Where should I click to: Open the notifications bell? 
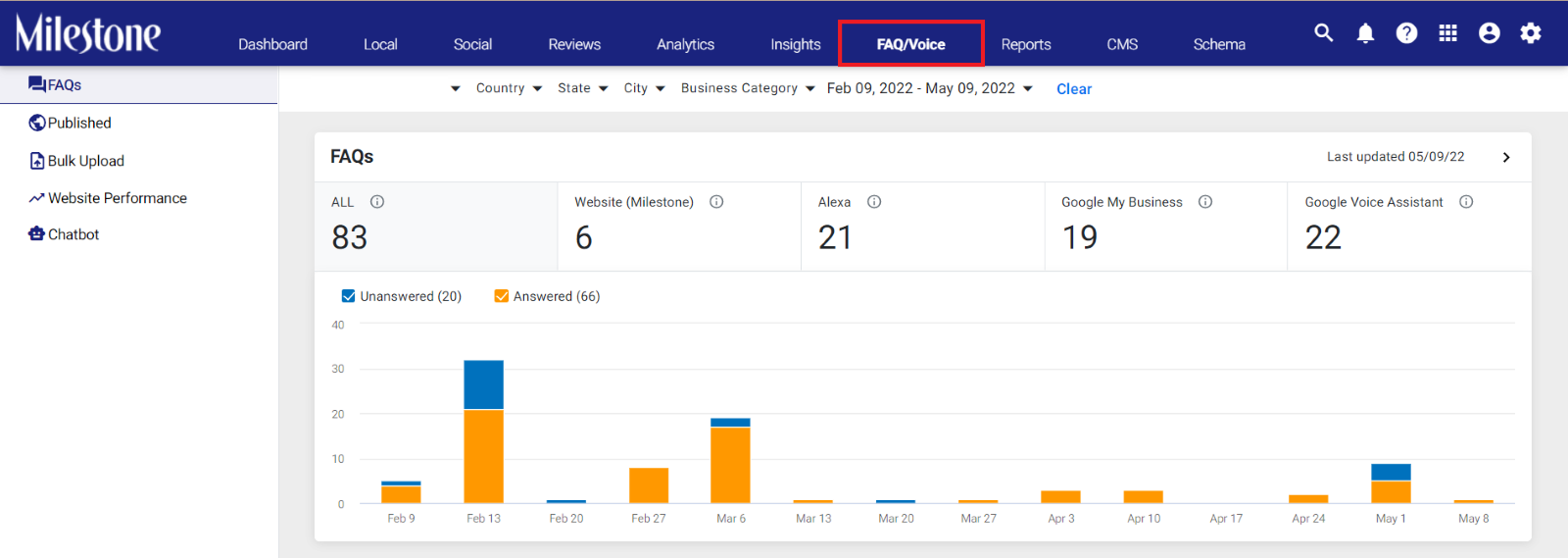pos(1365,33)
